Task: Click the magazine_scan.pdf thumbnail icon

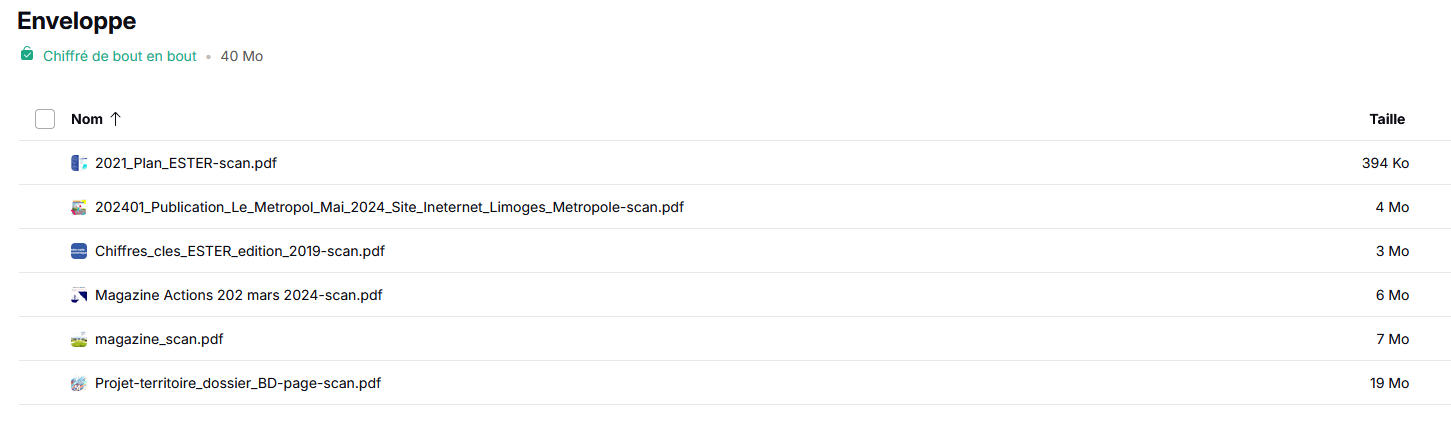Action: pos(79,339)
